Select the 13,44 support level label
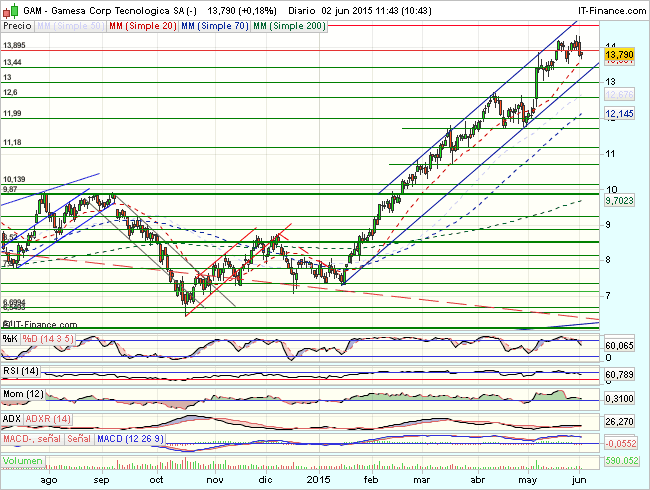 (x=12, y=62)
